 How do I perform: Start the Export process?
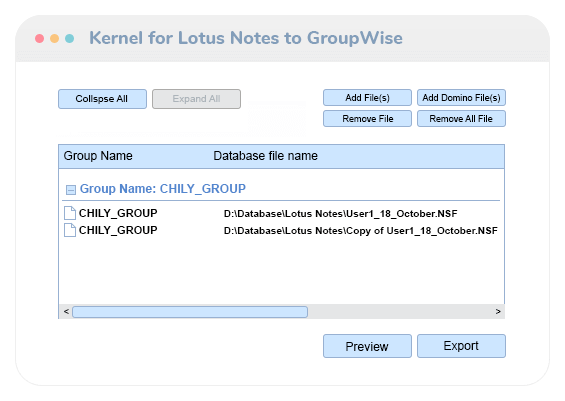coord(461,346)
